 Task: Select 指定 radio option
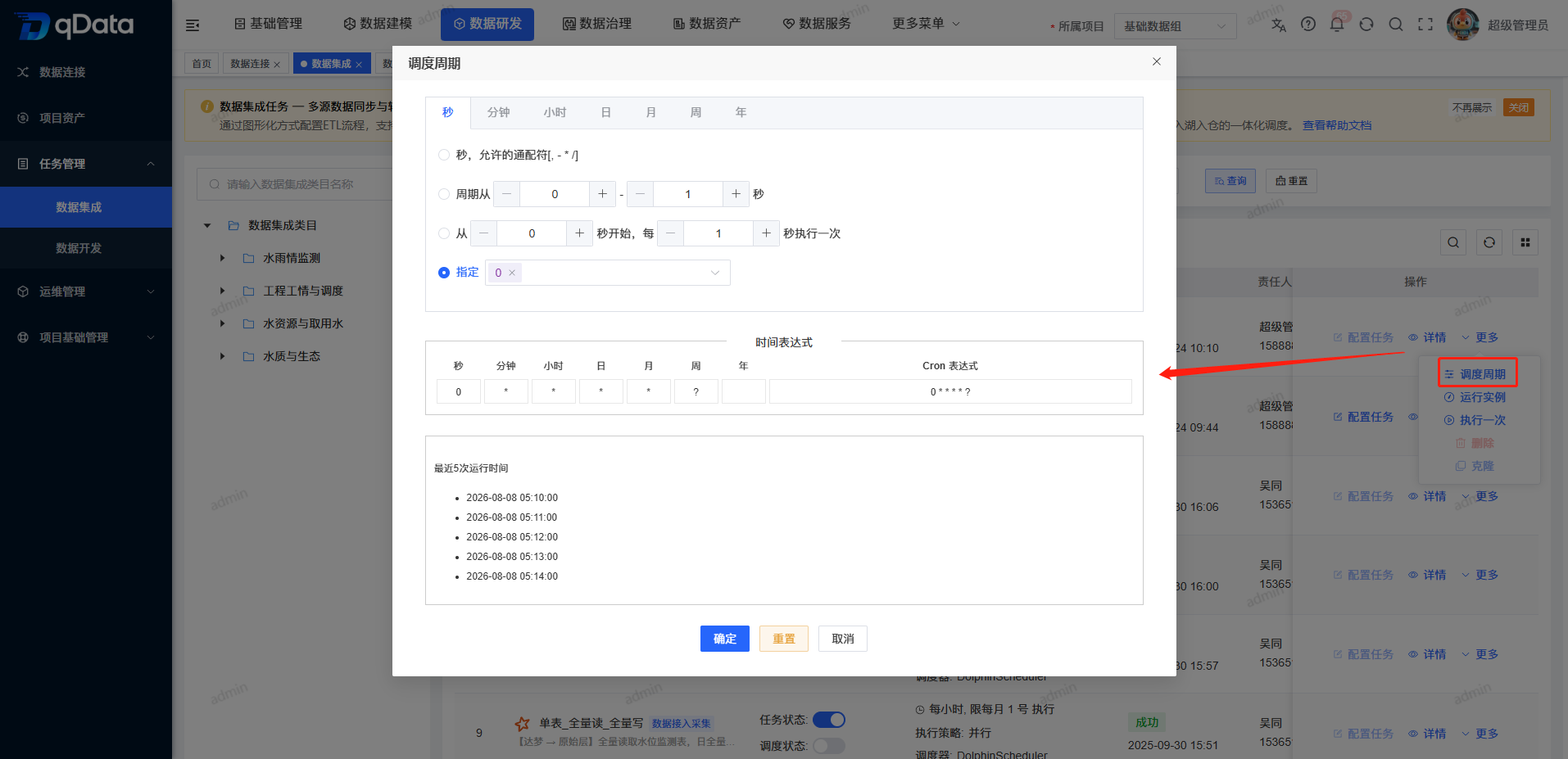444,273
